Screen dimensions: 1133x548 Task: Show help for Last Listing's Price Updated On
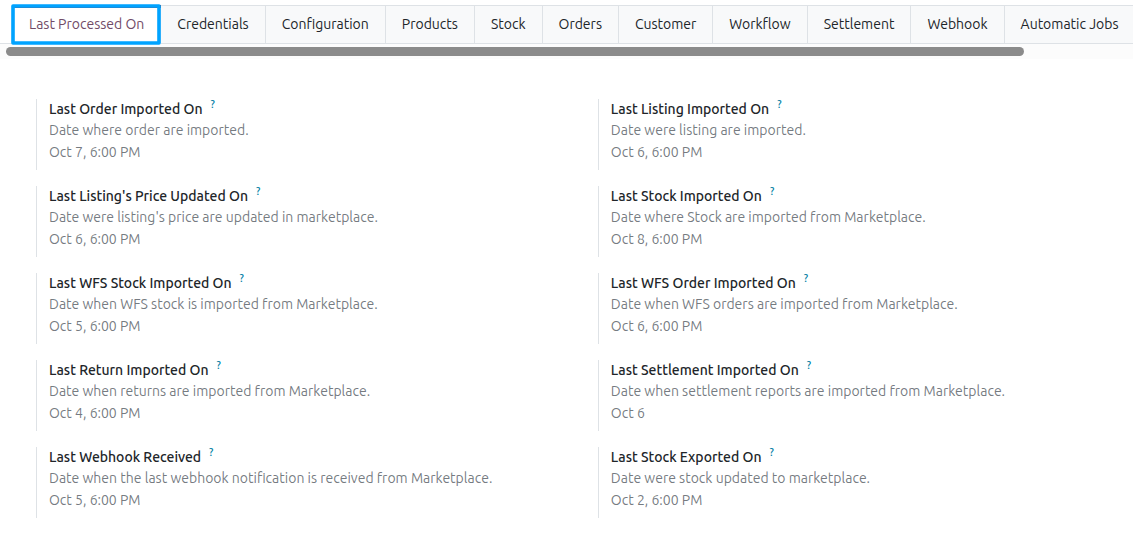click(258, 191)
